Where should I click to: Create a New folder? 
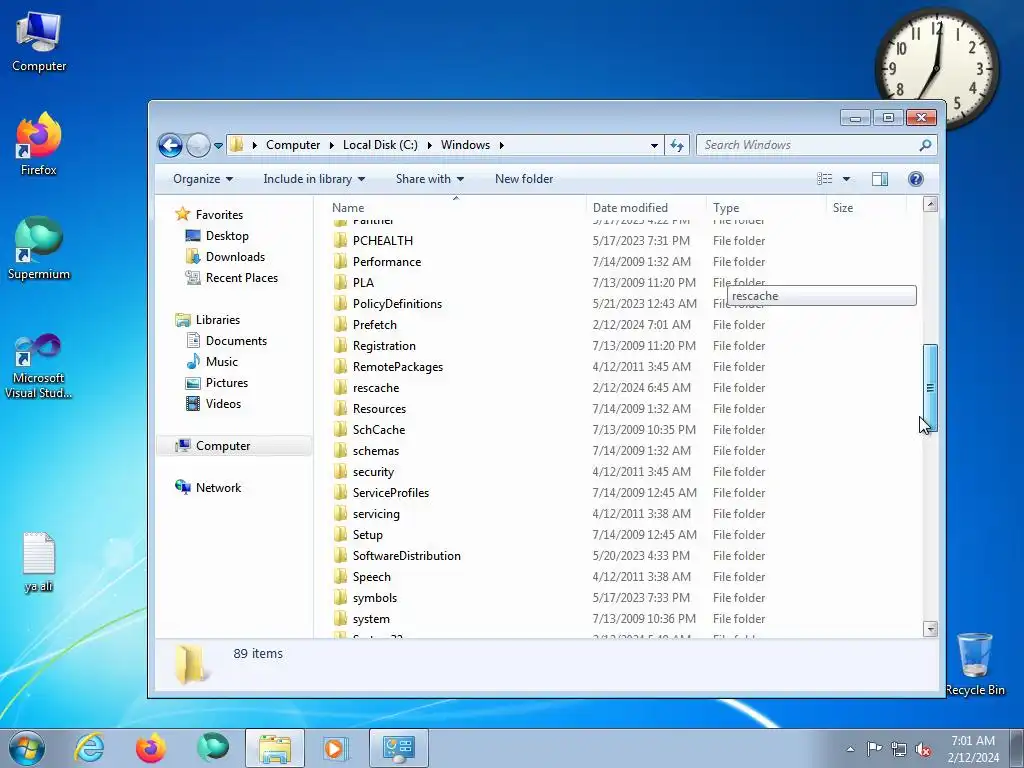tap(524, 179)
